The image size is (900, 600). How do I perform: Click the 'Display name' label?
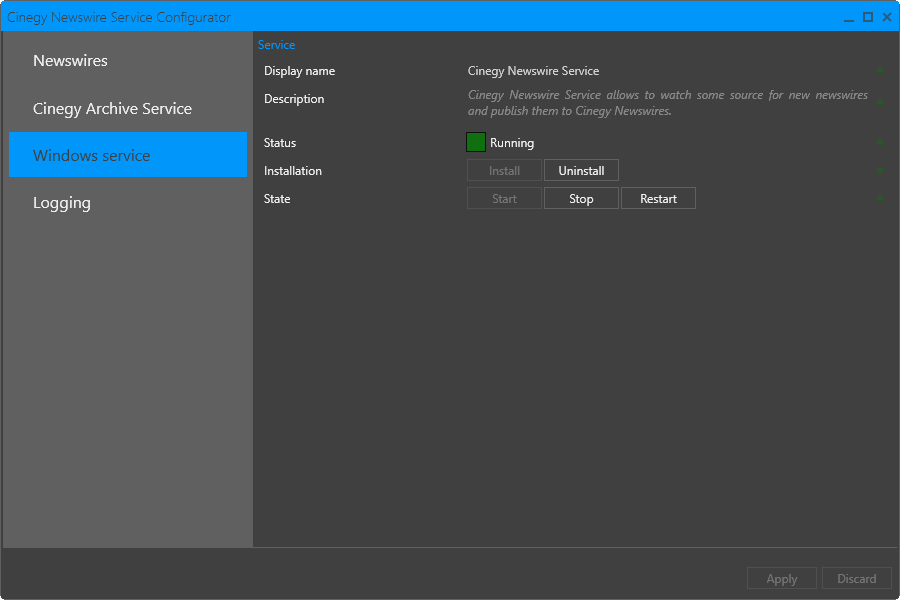299,71
